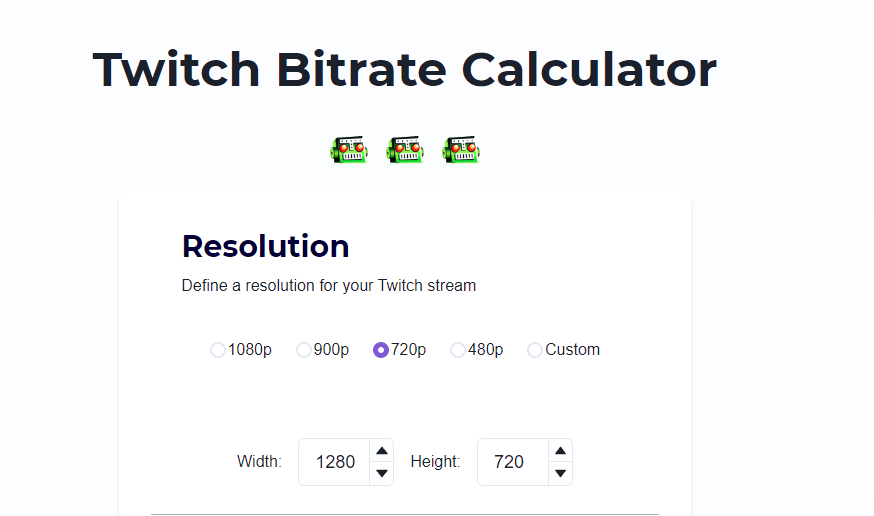Click the Twitch Bitrate Calculator title
The height and width of the screenshot is (516, 874).
(405, 70)
